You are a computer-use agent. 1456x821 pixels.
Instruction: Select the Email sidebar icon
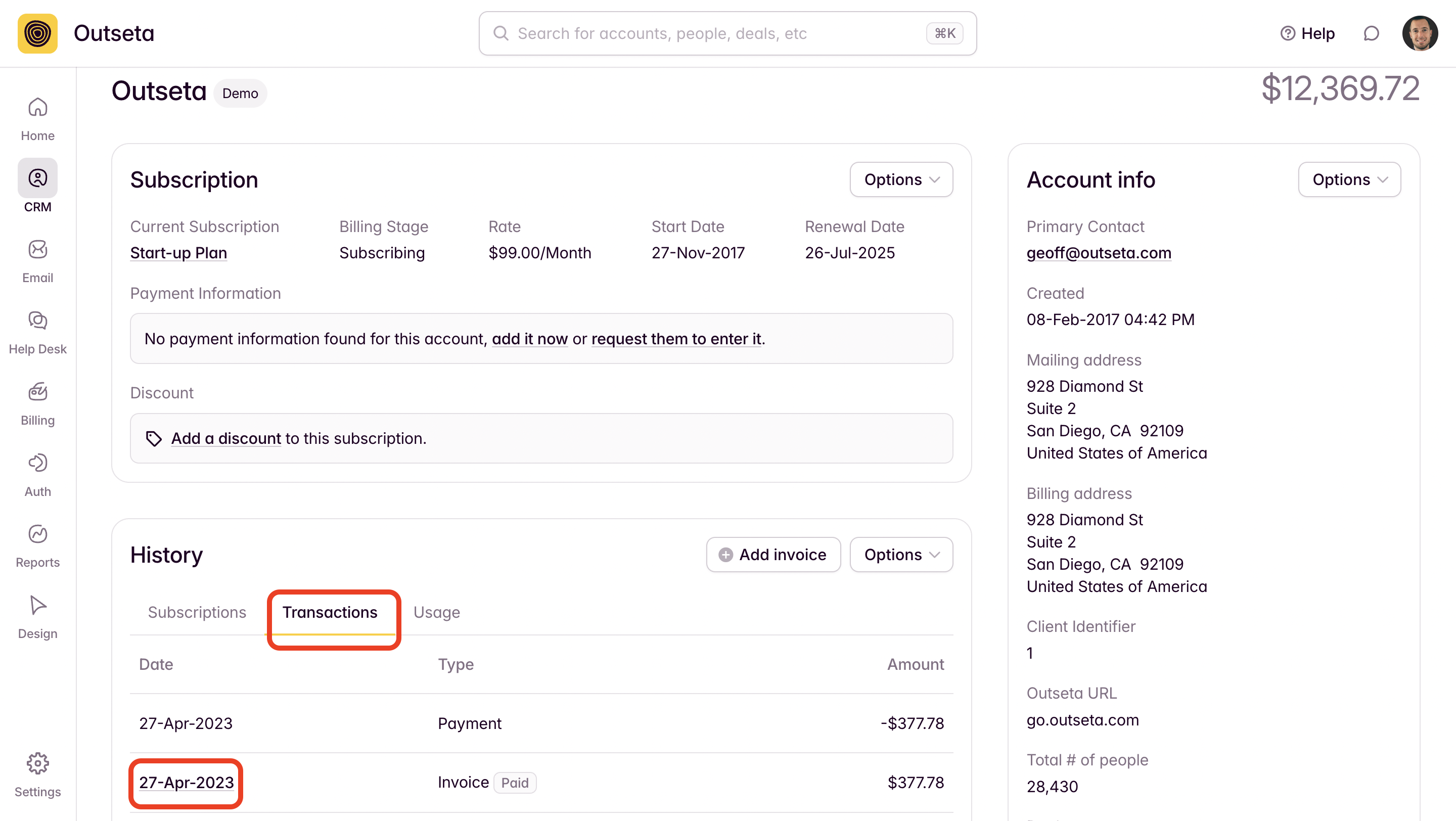point(37,261)
